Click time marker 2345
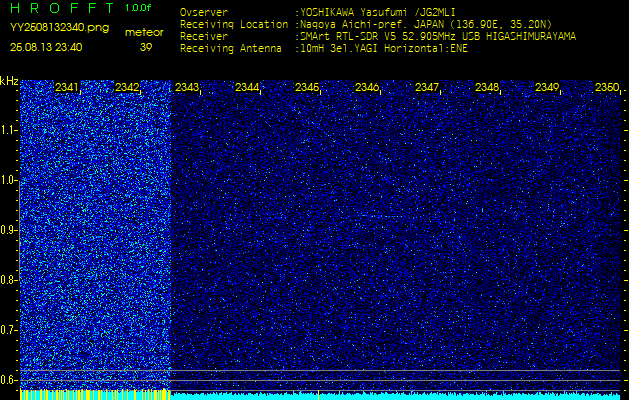The image size is (629, 400). (x=307, y=87)
